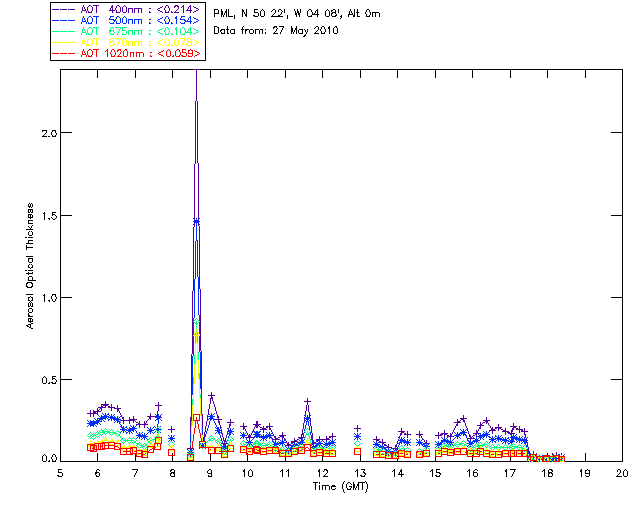640x512 pixels.
Task: Click the isolated red square marker near 13 hours
Action: (x=358, y=451)
